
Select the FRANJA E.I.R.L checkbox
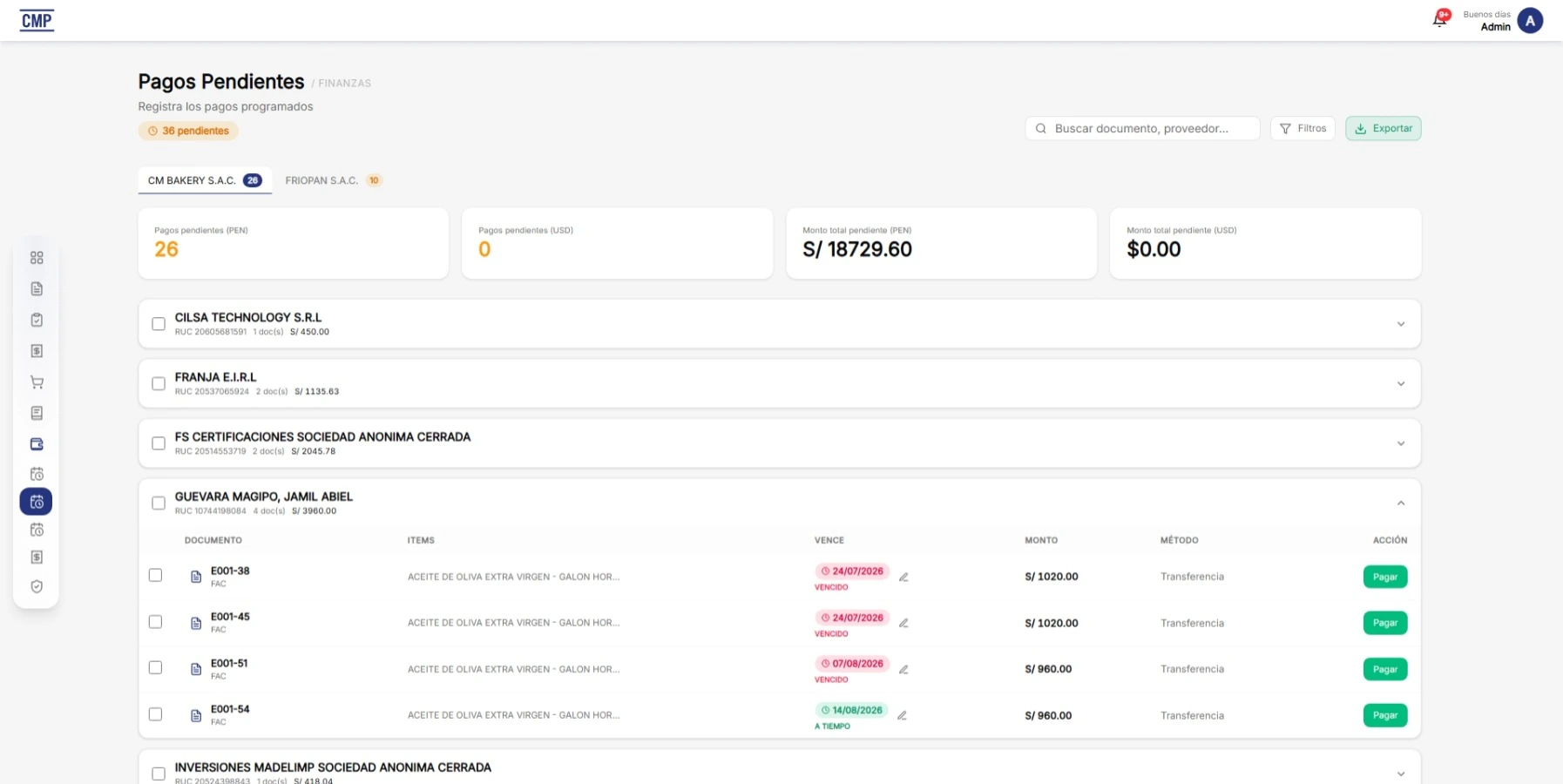[159, 383]
